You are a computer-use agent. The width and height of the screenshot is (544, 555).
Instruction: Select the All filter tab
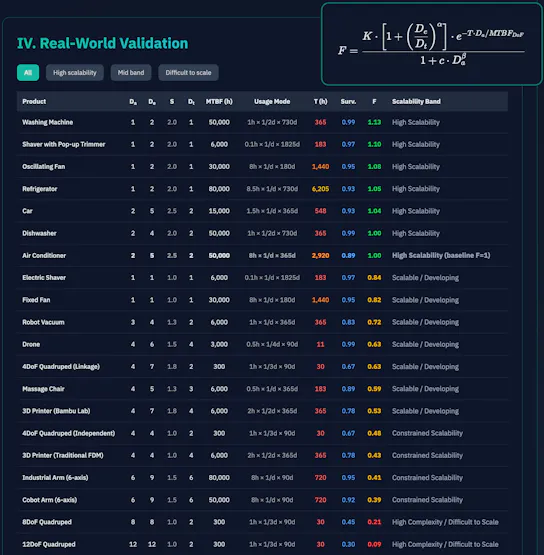[x=28, y=73]
